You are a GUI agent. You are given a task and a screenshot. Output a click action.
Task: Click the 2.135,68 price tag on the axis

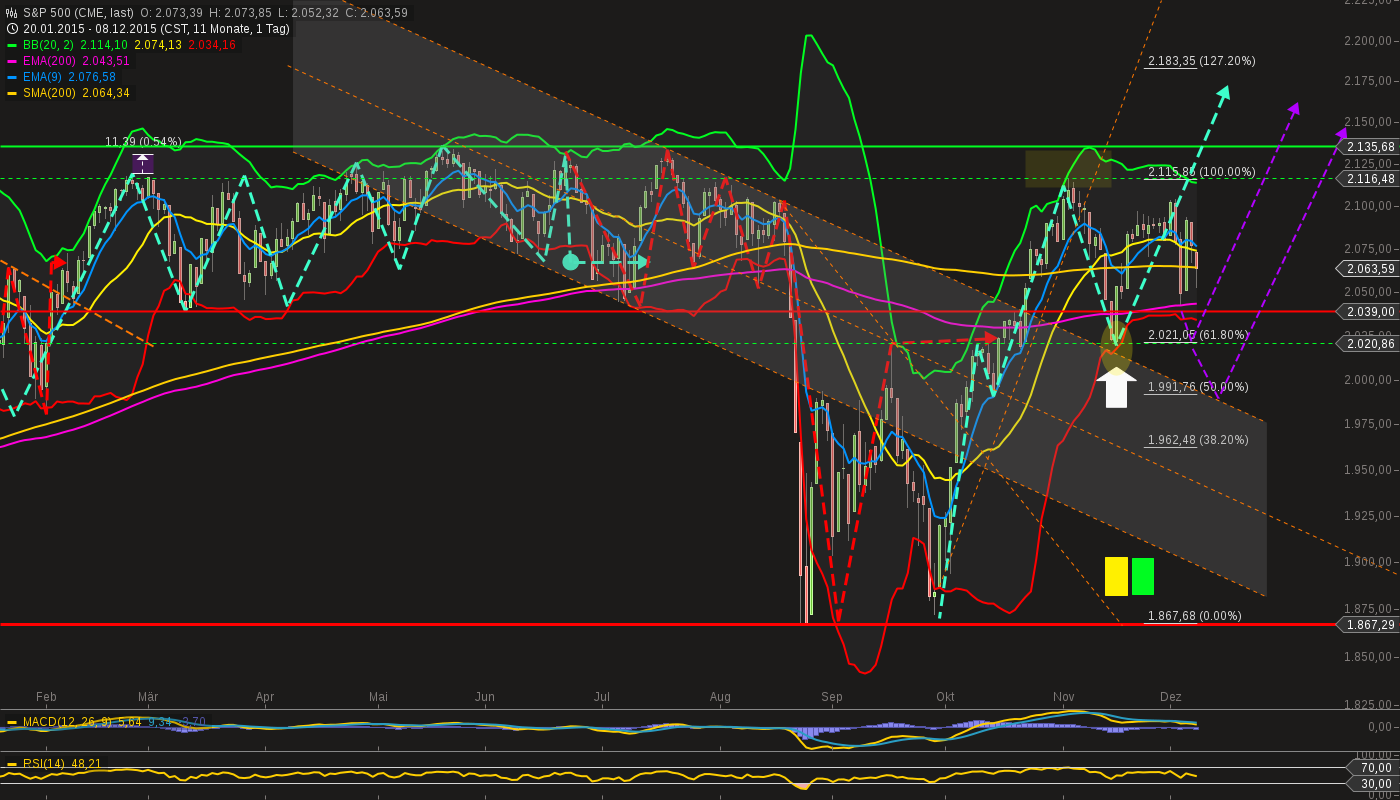1366,146
